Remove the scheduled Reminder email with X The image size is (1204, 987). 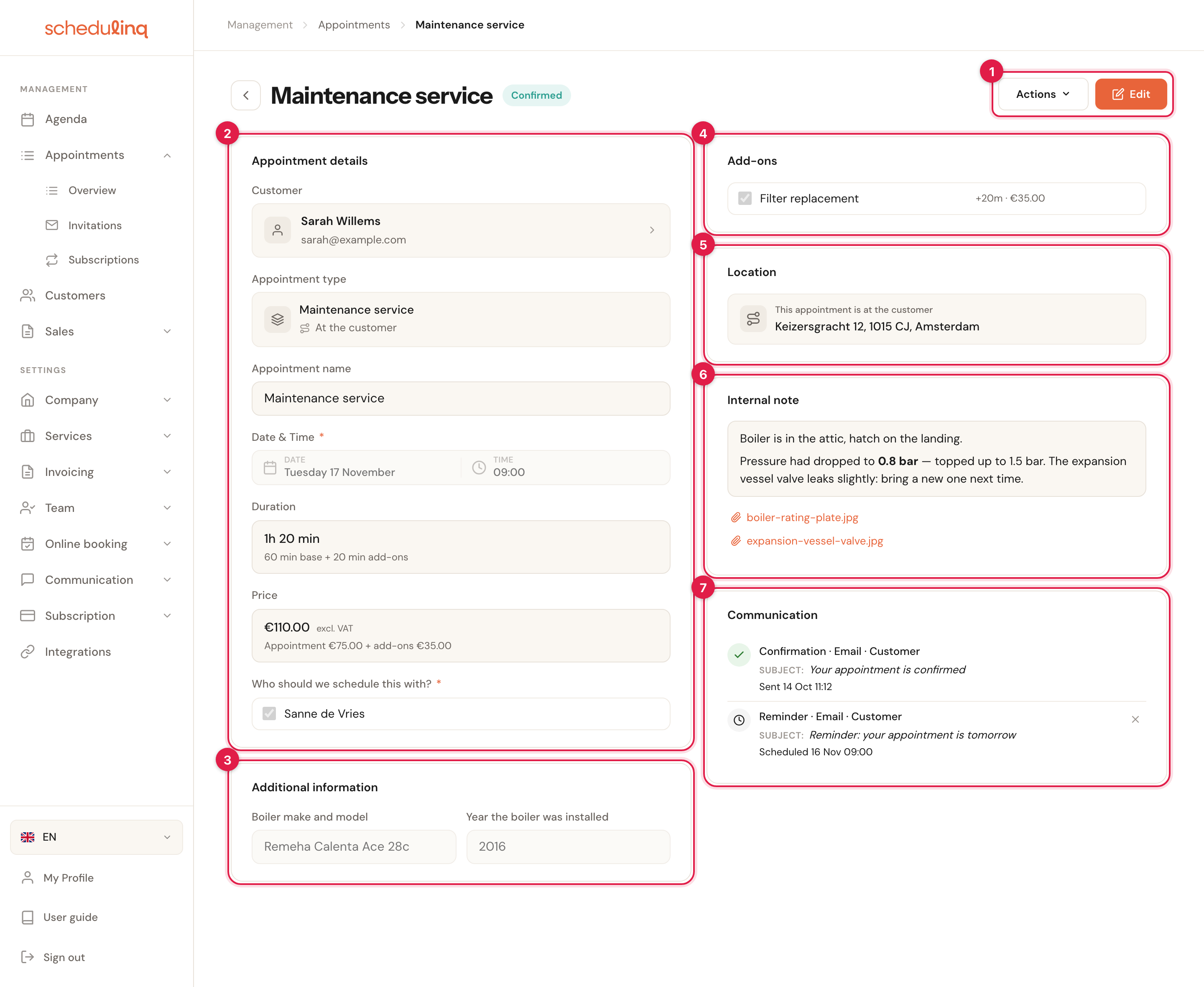tap(1135, 719)
